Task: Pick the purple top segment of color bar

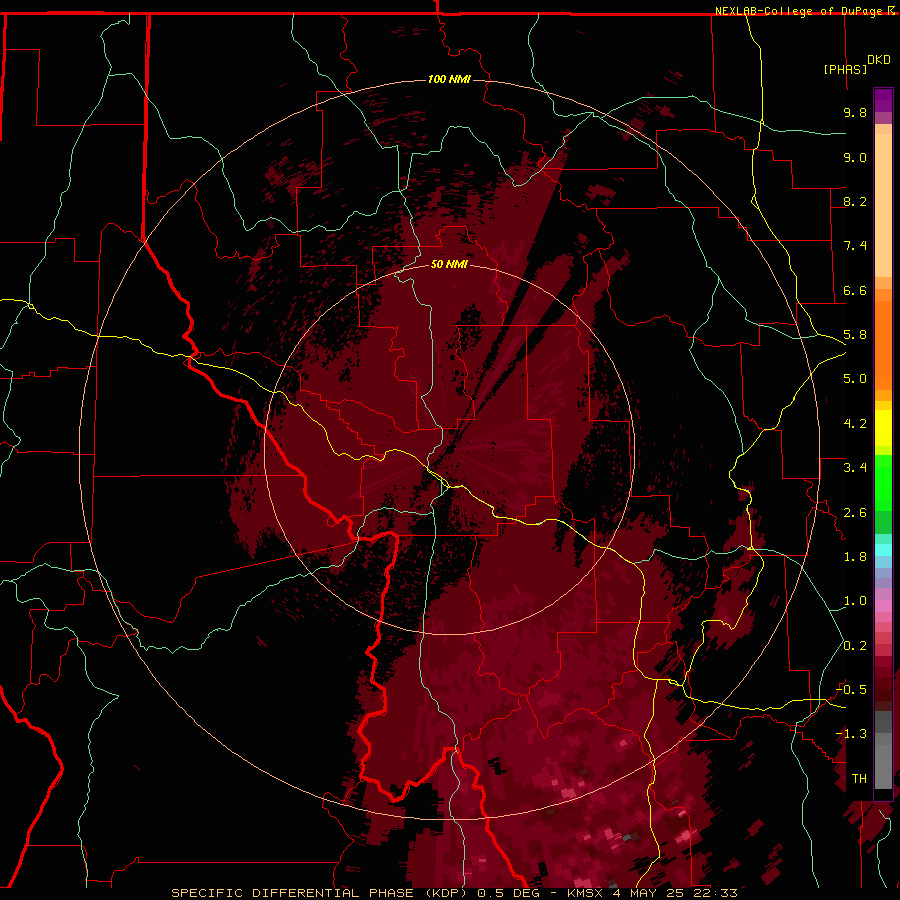Action: [883, 100]
